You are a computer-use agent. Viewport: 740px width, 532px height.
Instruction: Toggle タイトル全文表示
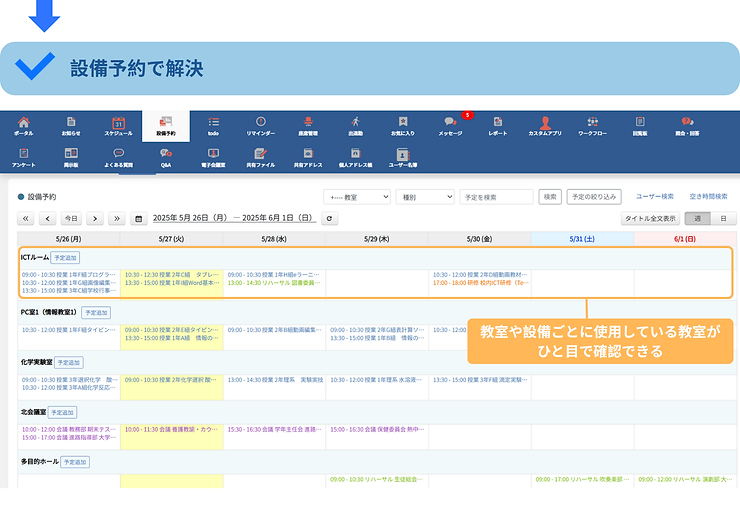650,218
